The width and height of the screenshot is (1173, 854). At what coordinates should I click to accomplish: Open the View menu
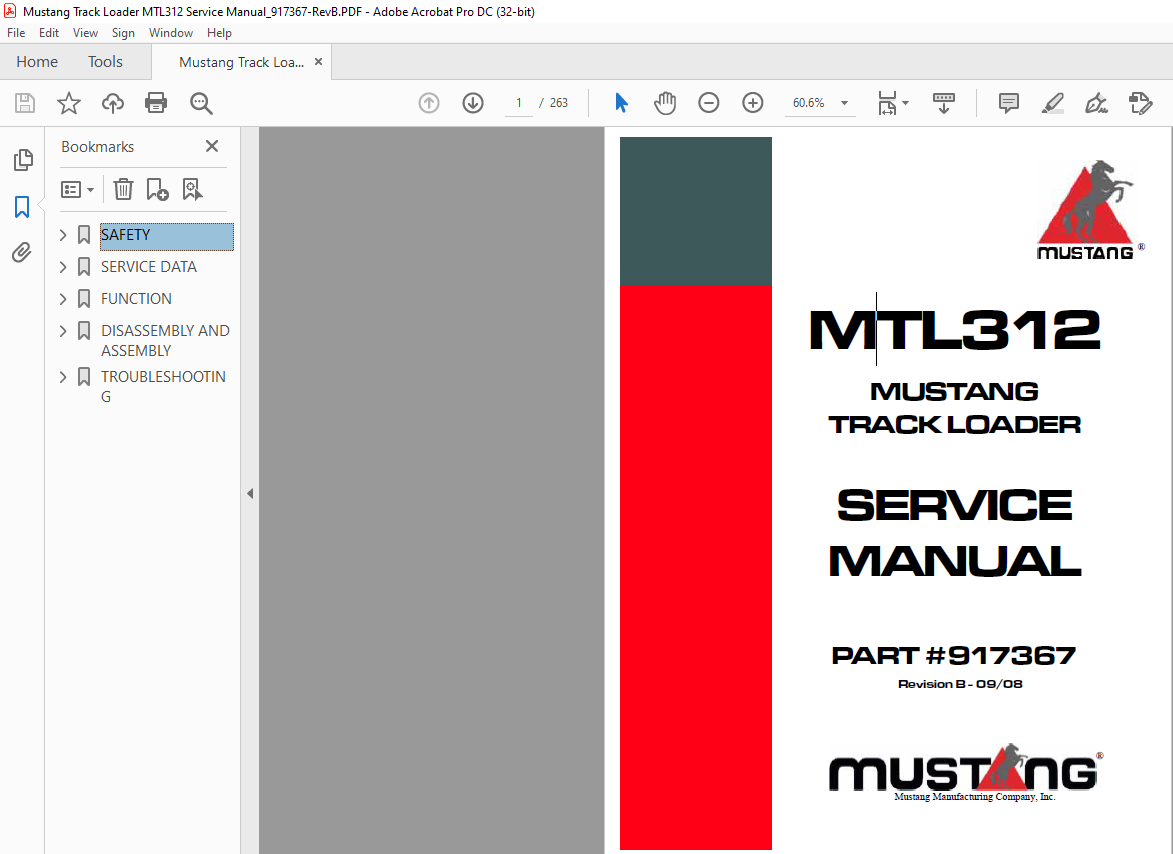coord(85,33)
